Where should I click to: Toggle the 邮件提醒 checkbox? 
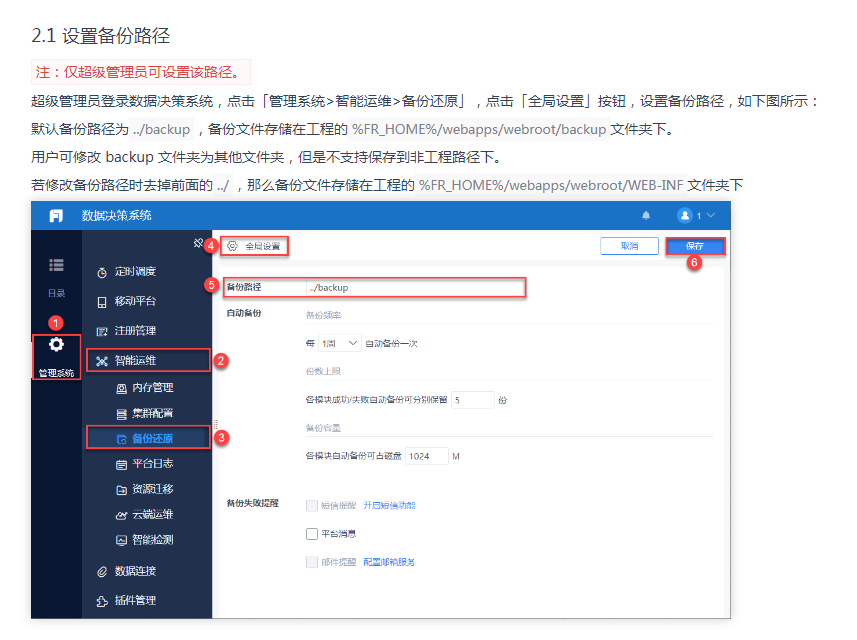pyautogui.click(x=312, y=562)
